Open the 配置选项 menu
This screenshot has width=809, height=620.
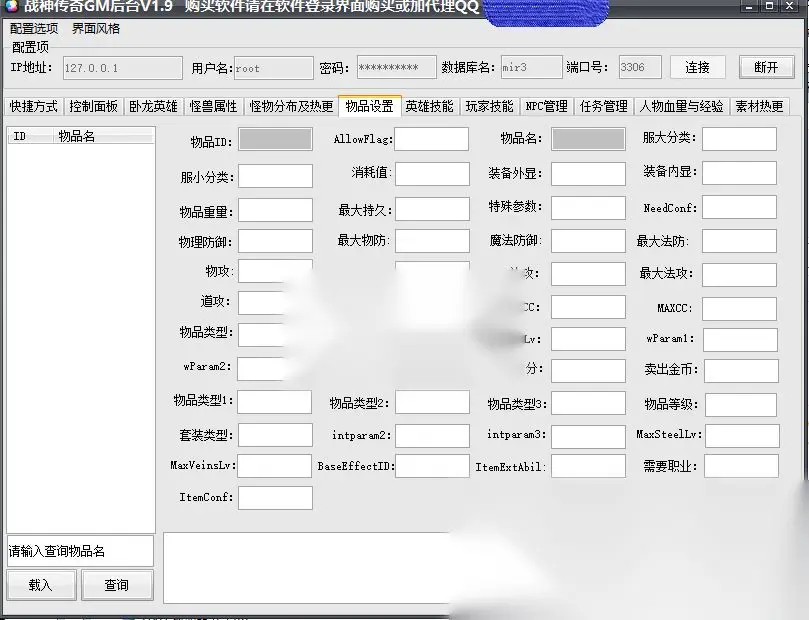click(34, 29)
